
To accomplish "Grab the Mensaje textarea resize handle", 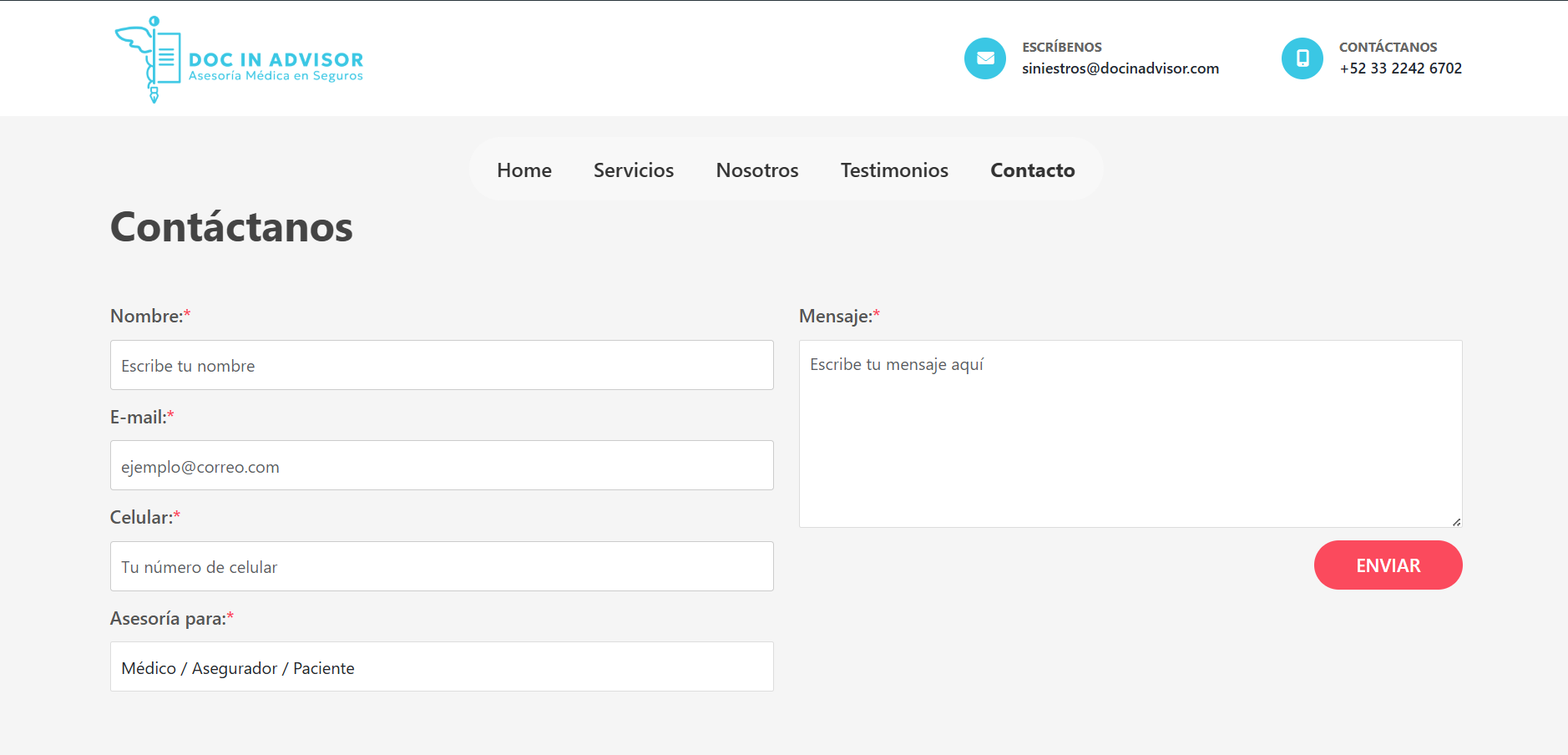I will 1456,522.
